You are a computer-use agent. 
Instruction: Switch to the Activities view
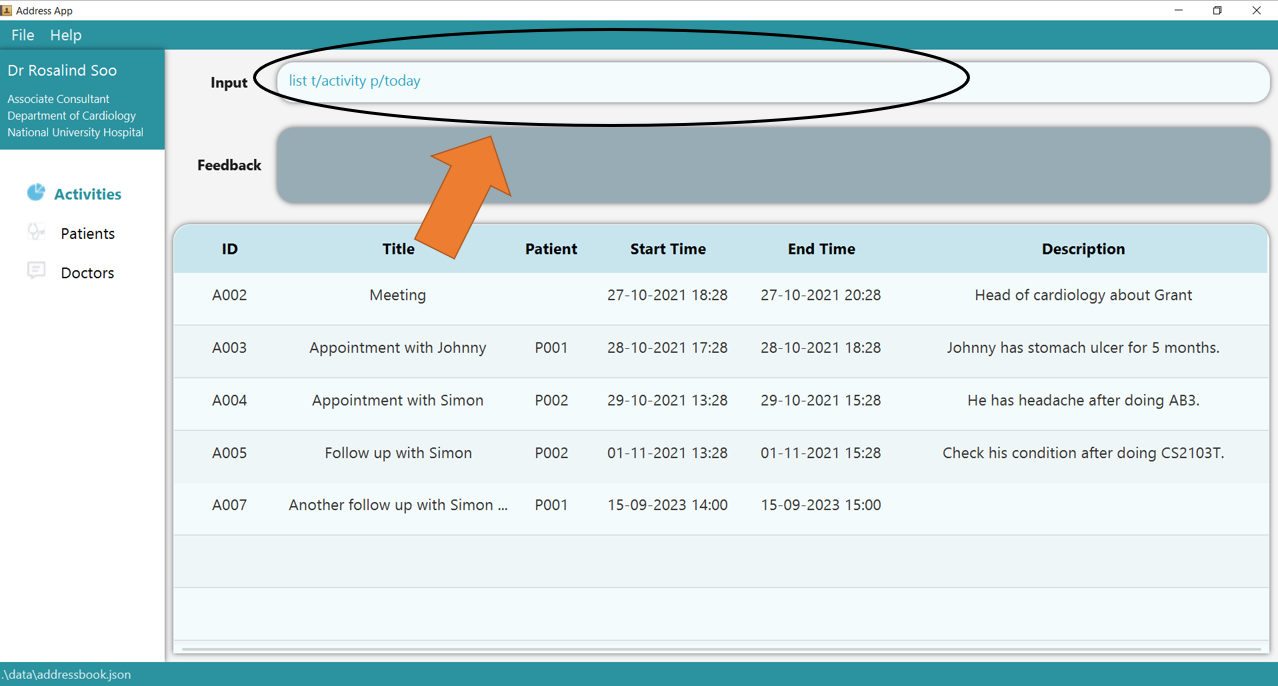click(86, 193)
